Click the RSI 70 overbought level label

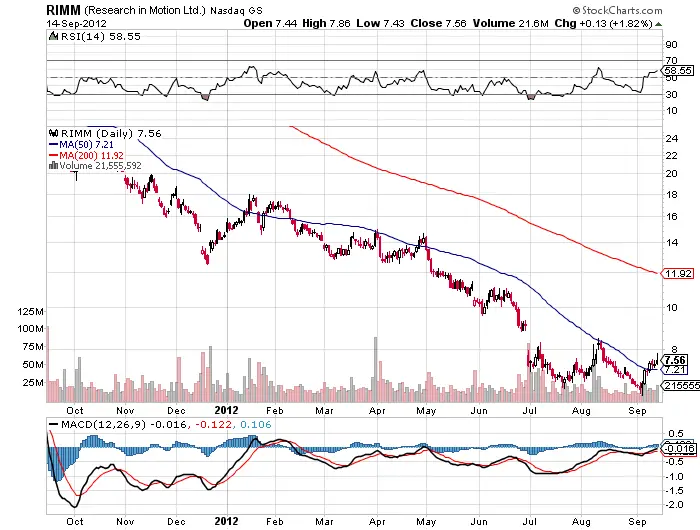coord(671,60)
